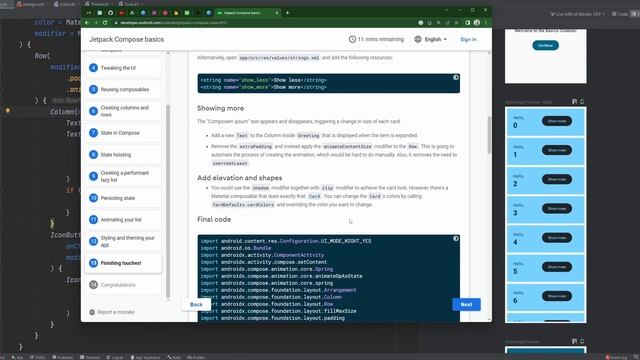The height and width of the screenshot is (360, 640).
Task: Open the App Inspection tool window
Action: point(145,357)
